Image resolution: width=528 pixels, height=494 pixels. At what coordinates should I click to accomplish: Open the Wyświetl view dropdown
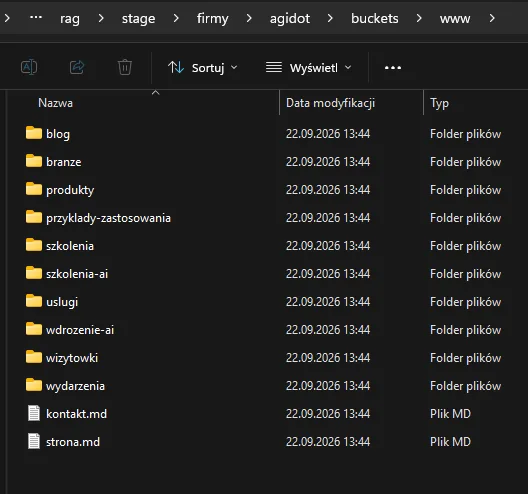pos(308,68)
